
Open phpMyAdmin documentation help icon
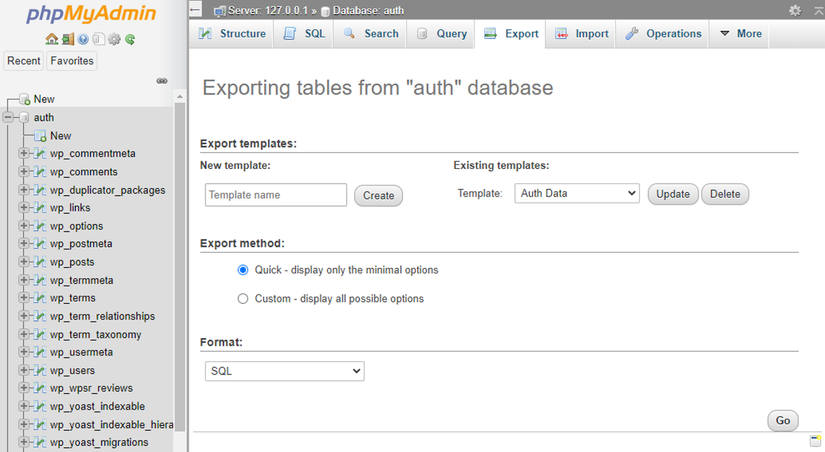(83, 39)
